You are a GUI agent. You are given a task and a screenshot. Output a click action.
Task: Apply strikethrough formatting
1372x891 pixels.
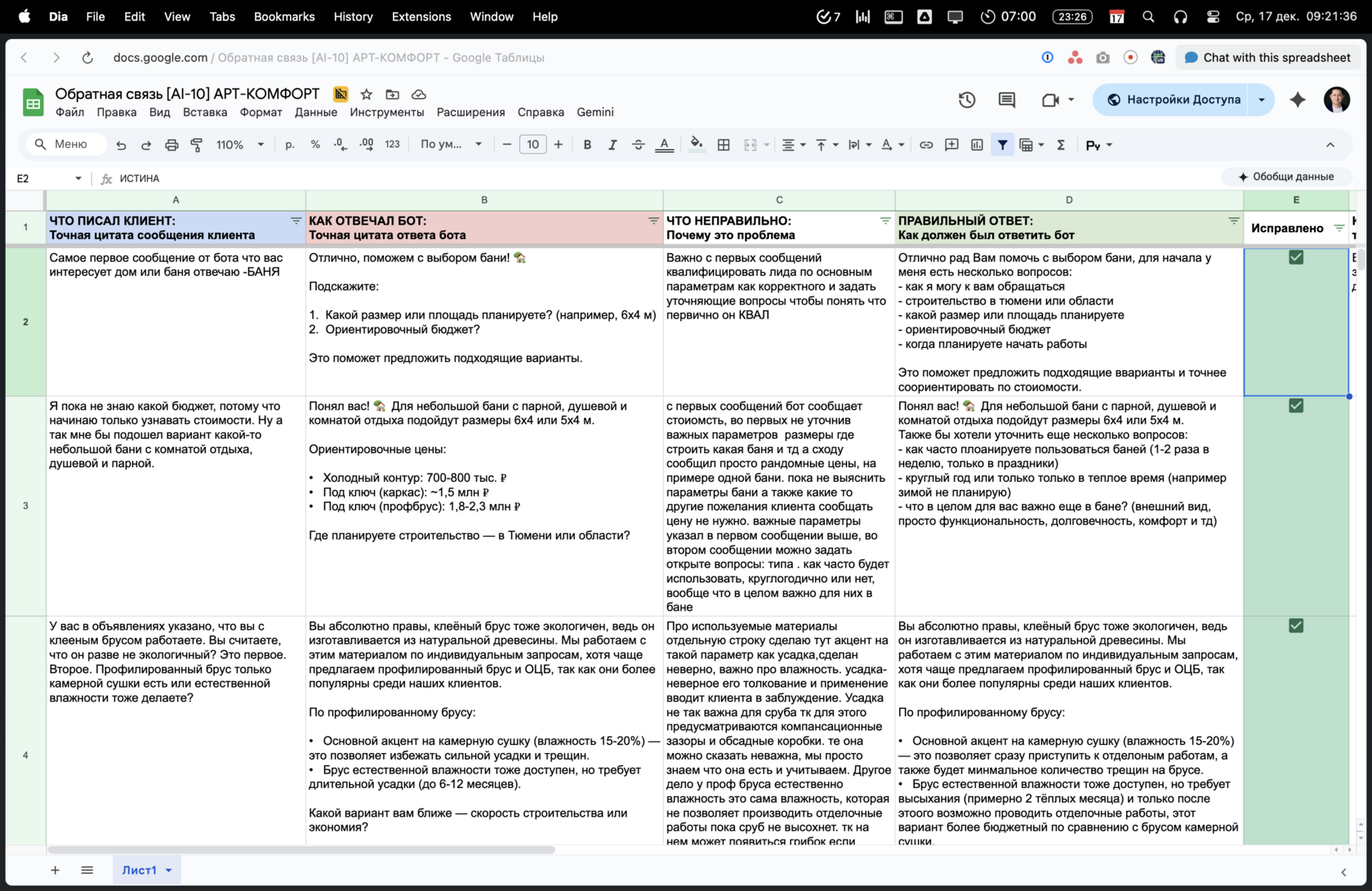(638, 145)
